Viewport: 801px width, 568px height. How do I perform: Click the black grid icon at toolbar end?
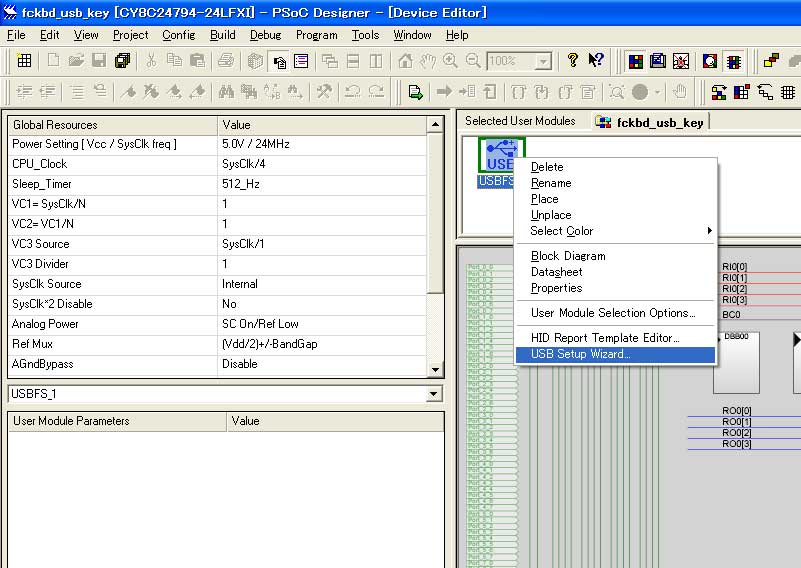click(x=788, y=92)
